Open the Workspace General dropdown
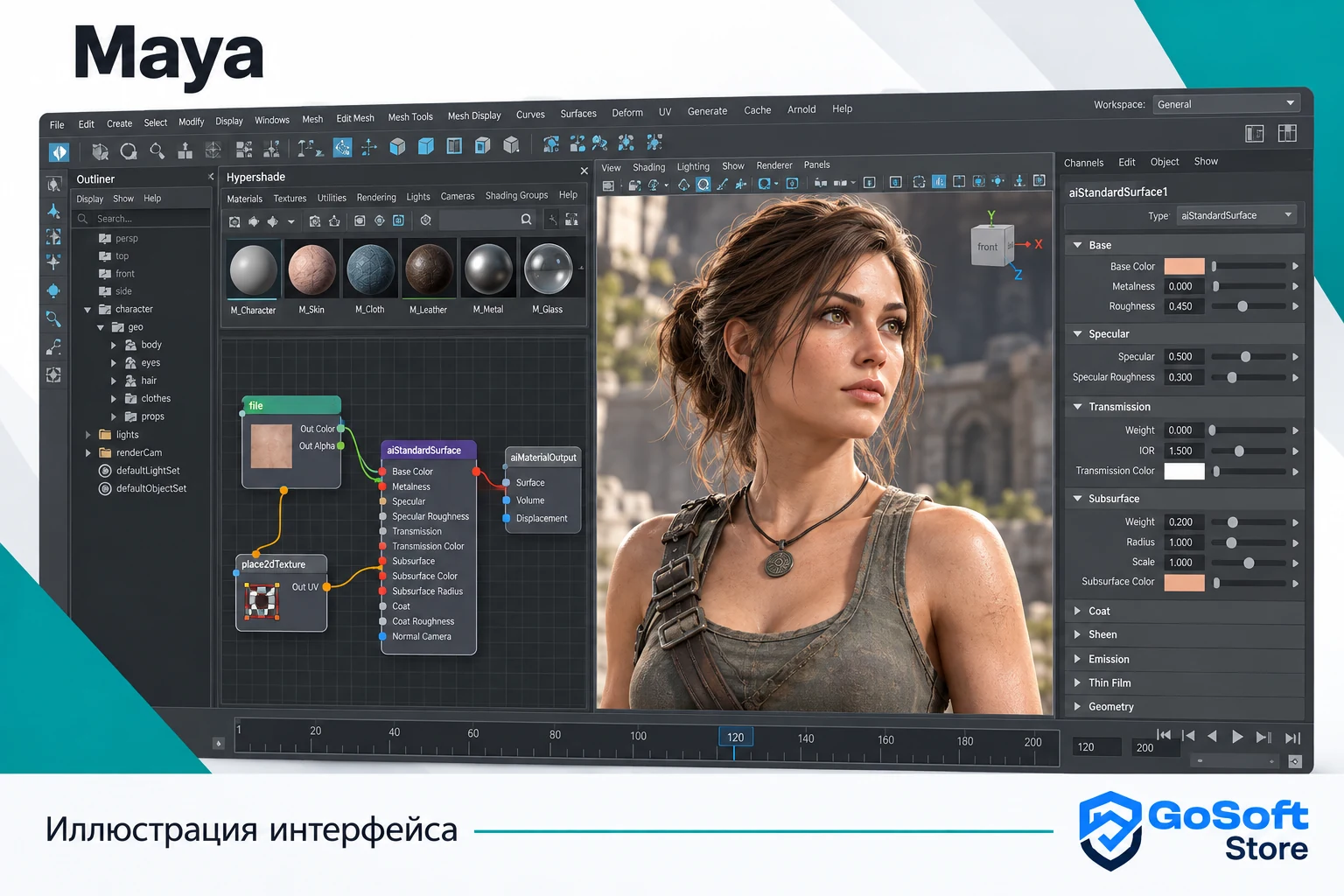This screenshot has height=896, width=1344. click(x=1226, y=104)
